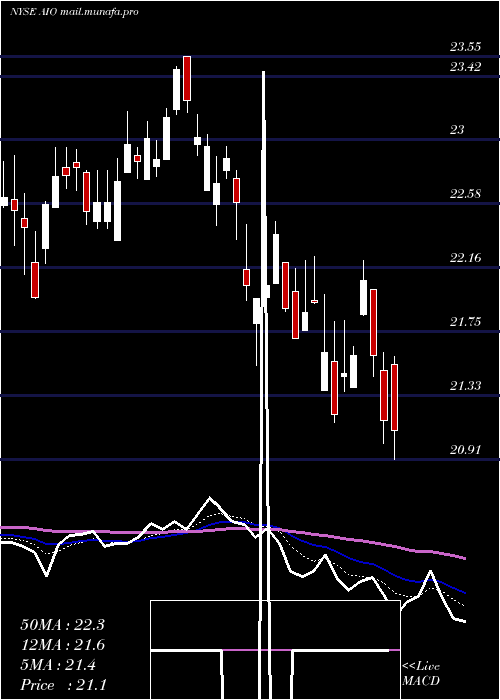Click the <<Live MACD label

click(421, 674)
